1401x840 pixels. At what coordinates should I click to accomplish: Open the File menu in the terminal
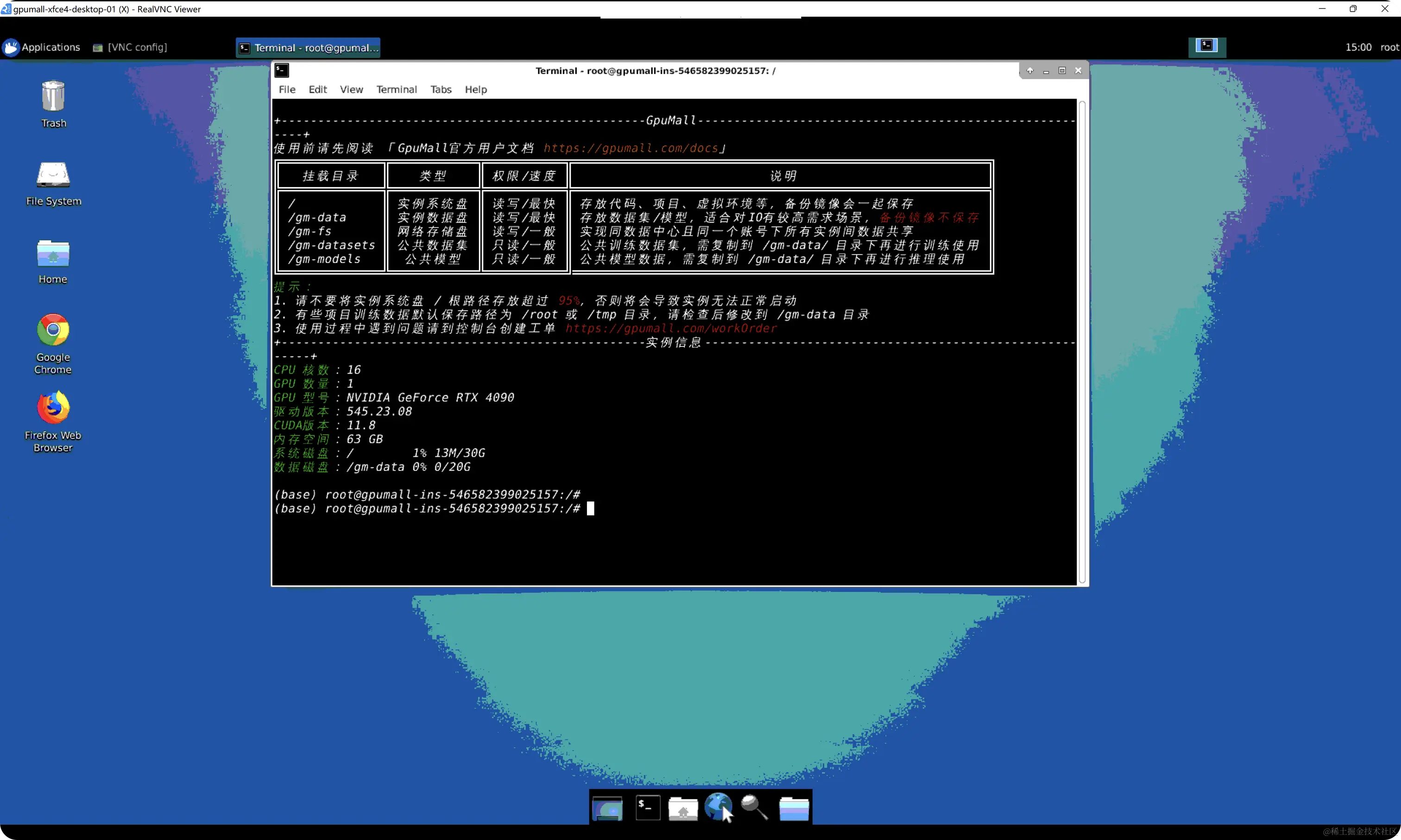tap(286, 89)
